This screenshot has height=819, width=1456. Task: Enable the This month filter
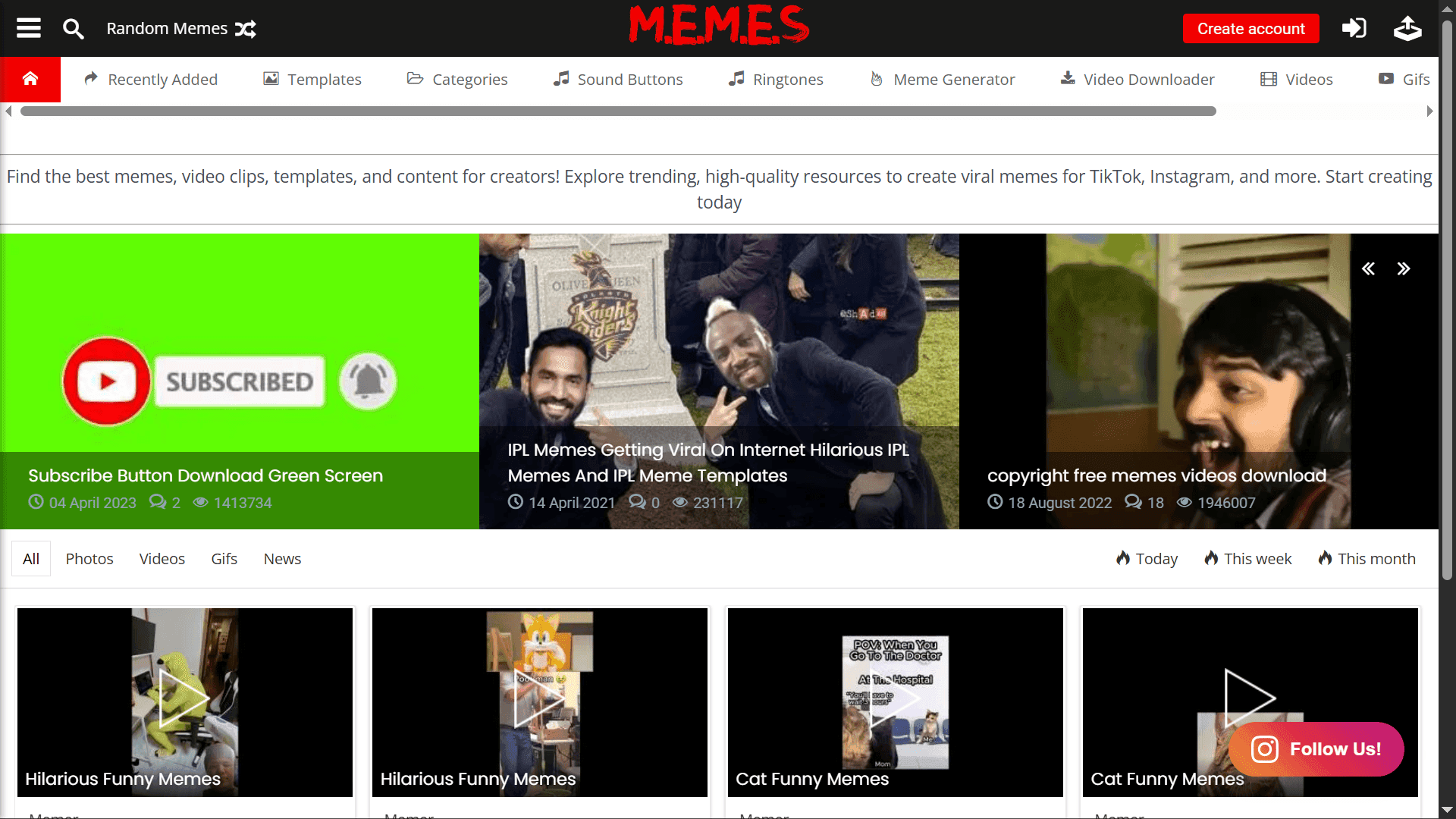pyautogui.click(x=1367, y=558)
